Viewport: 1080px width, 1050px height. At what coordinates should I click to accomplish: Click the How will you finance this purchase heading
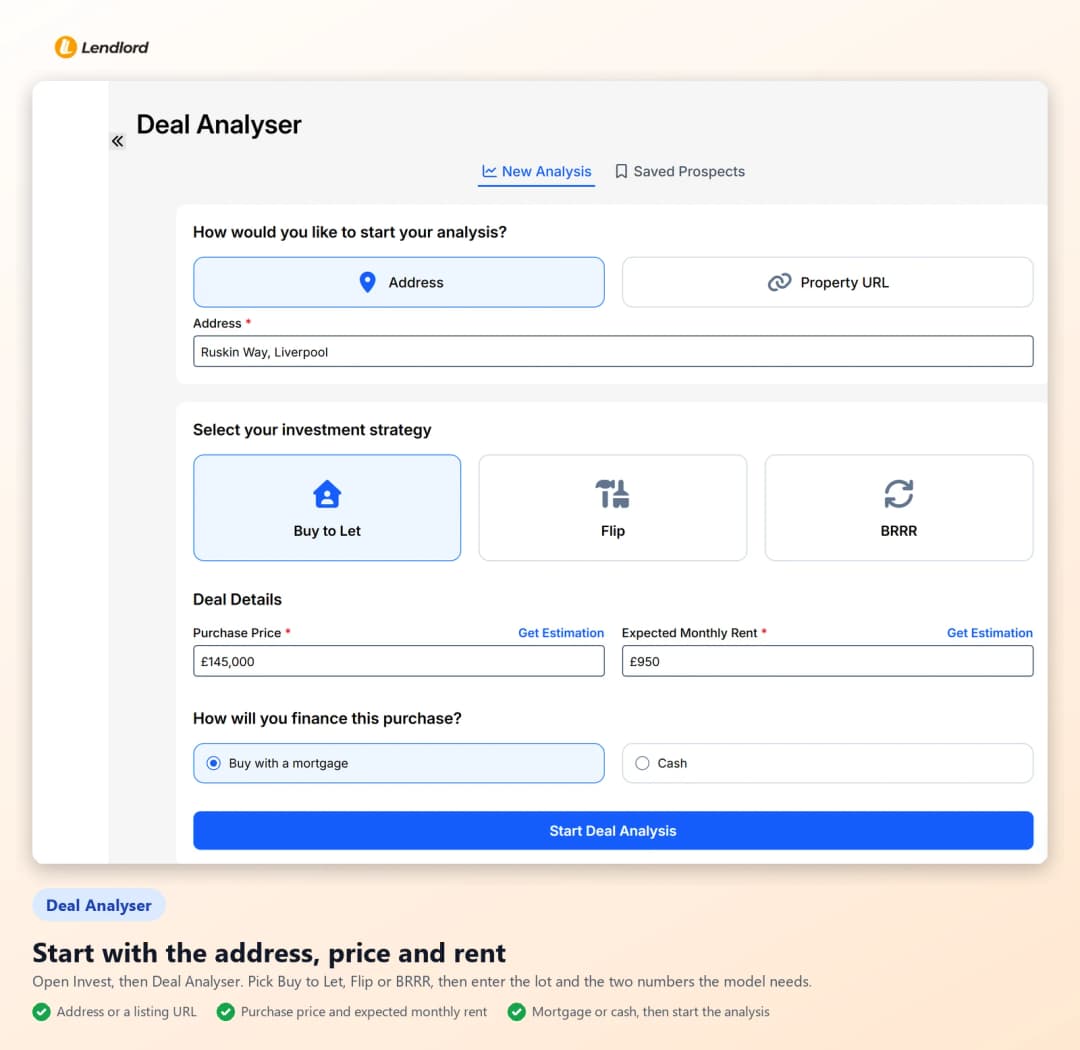point(327,718)
